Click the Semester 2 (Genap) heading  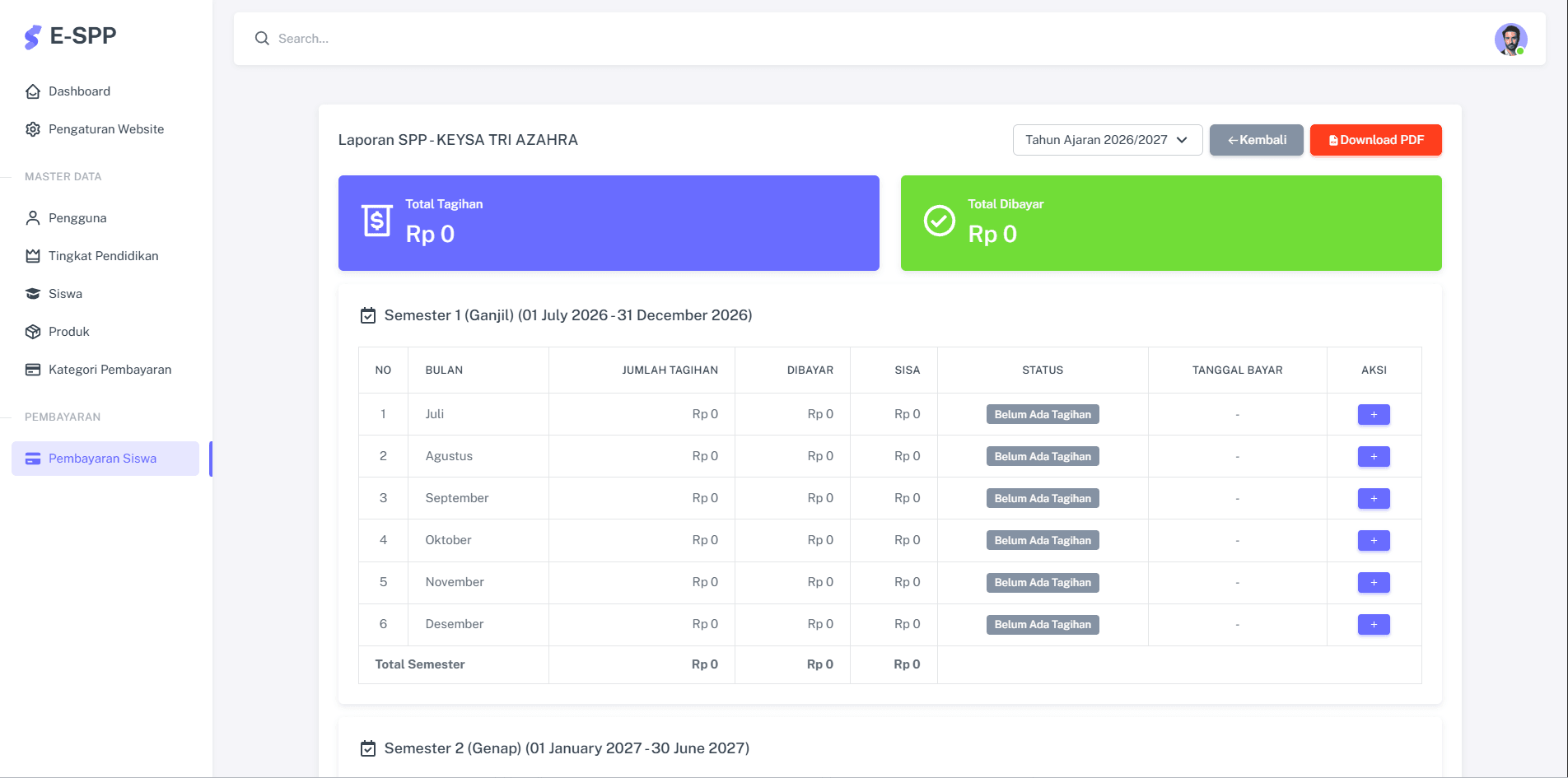pyautogui.click(x=567, y=748)
